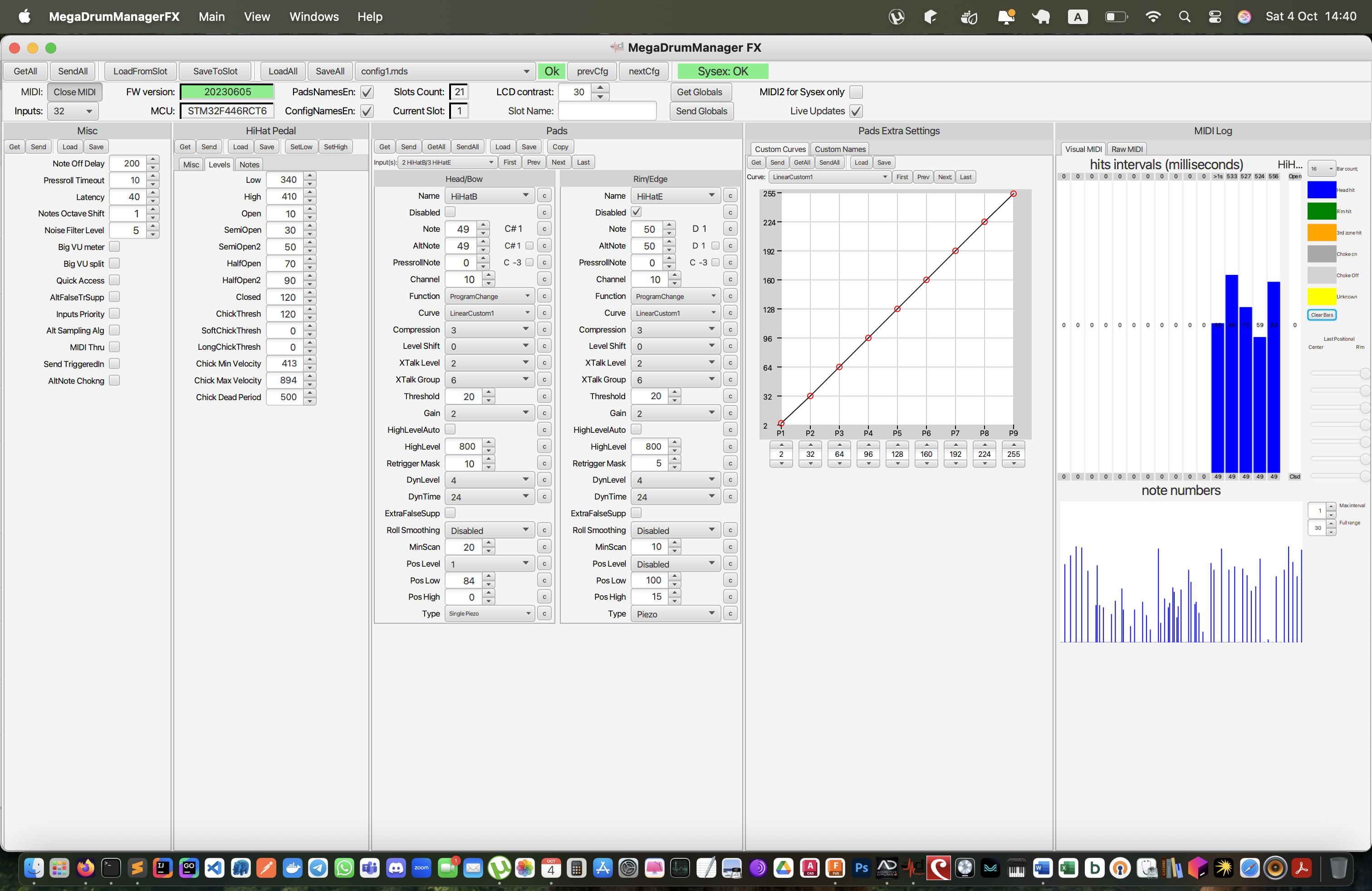Click the SaveToSlot button
Viewport: 1372px width, 891px height.
(x=215, y=72)
